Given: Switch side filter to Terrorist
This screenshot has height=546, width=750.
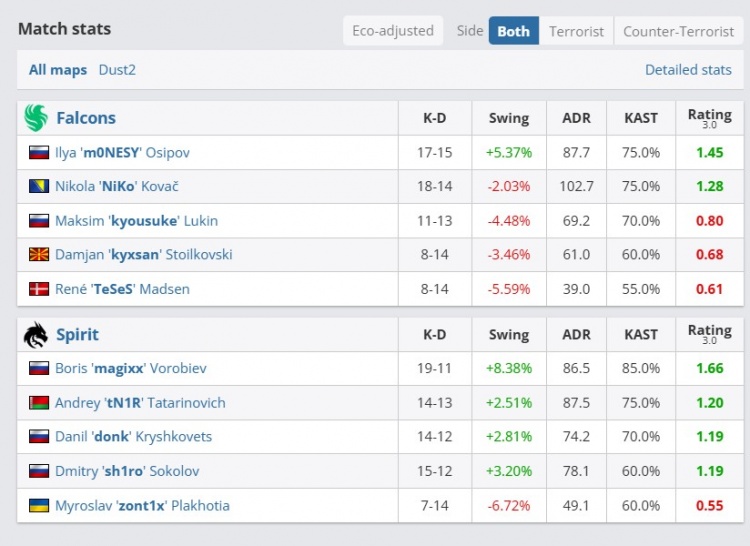Looking at the screenshot, I should click(576, 31).
